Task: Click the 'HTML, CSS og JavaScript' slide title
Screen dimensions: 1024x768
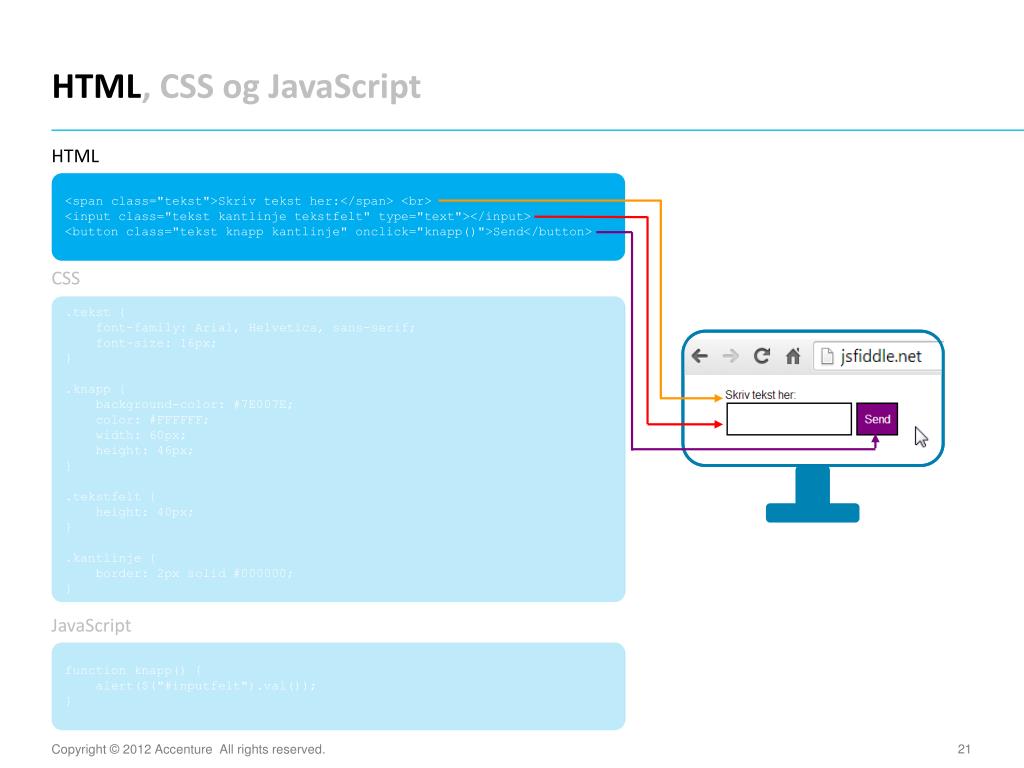Action: 236,87
